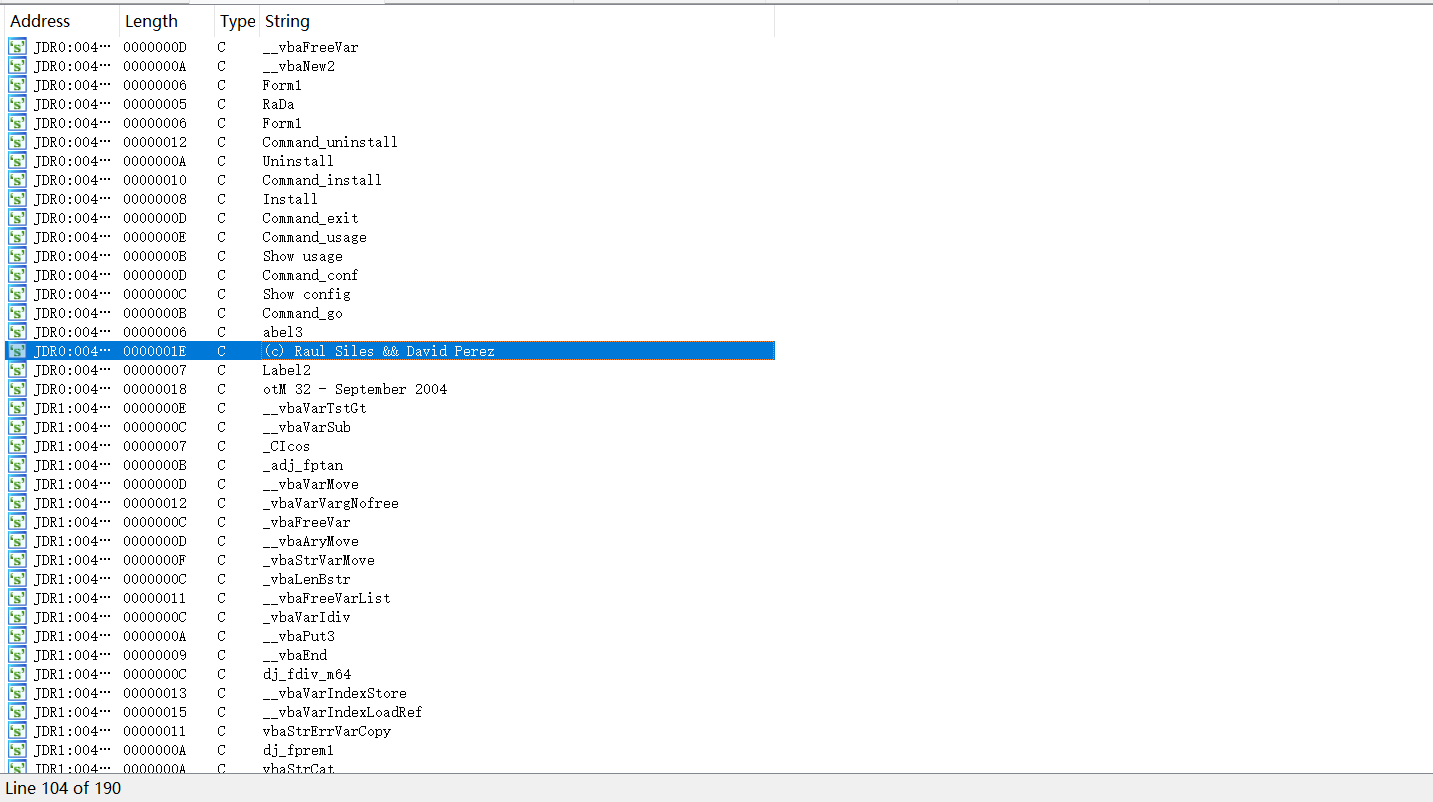1433x802 pixels.
Task: Click the string icon next to Show usage
Action: point(17,256)
